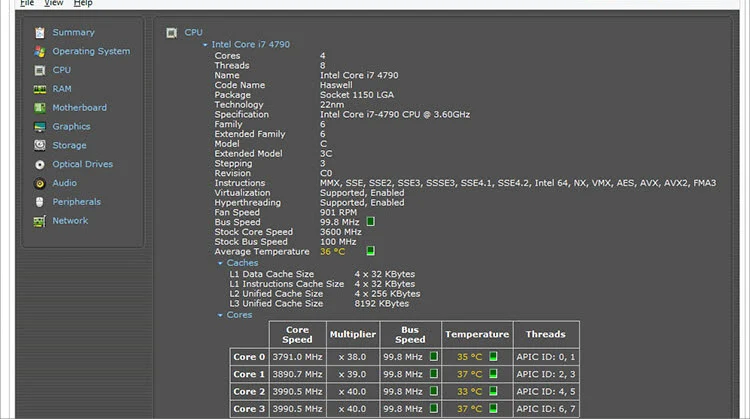Click the 8192 KBytes L3 cache value
This screenshot has width=750, height=419.
(x=382, y=304)
